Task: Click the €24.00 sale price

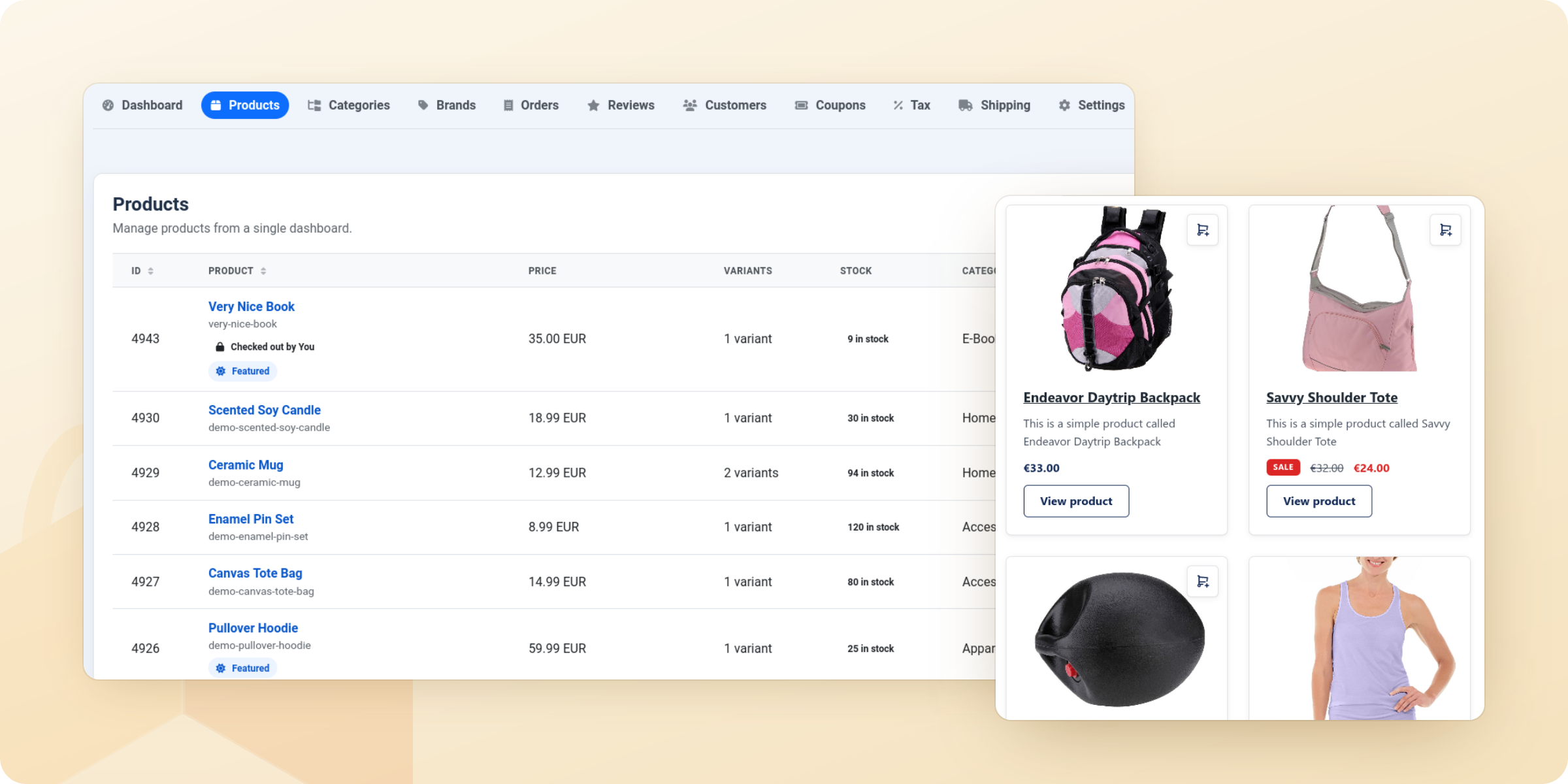Action: click(1371, 468)
